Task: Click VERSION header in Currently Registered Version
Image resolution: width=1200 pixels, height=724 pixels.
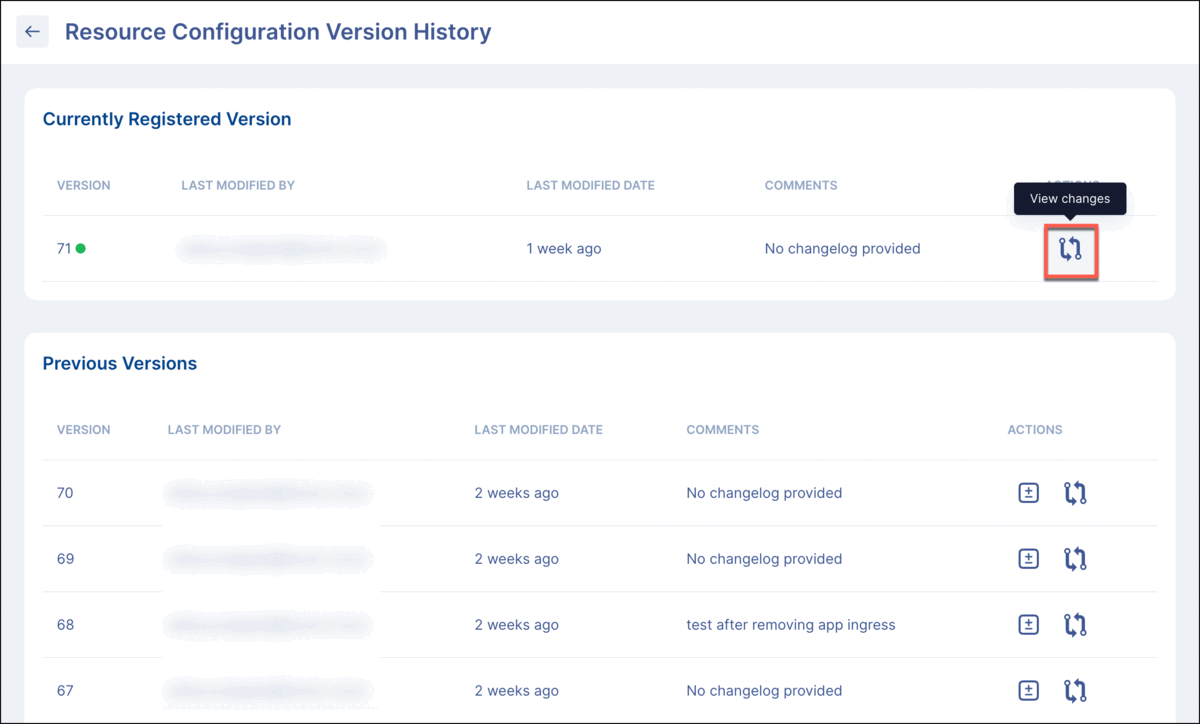Action: click(x=83, y=186)
